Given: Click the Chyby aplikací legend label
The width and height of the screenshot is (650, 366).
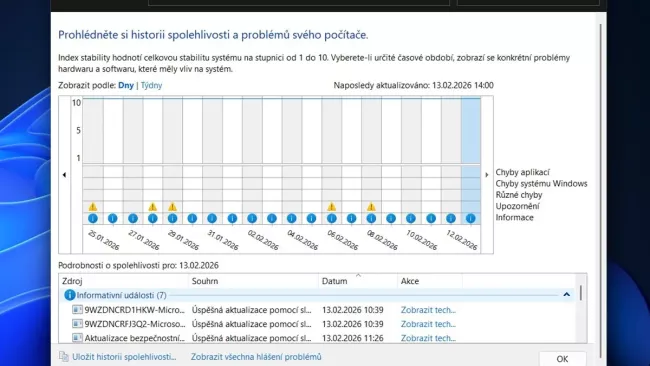Looking at the screenshot, I should pyautogui.click(x=523, y=172).
